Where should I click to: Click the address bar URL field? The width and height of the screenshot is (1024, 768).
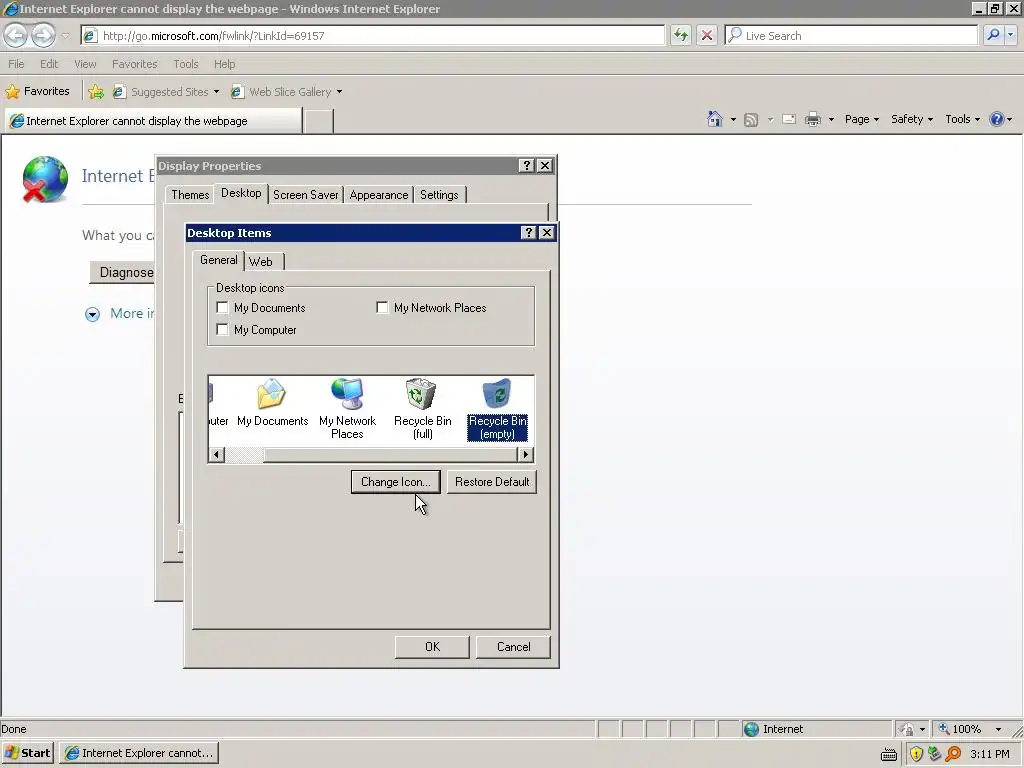374,35
